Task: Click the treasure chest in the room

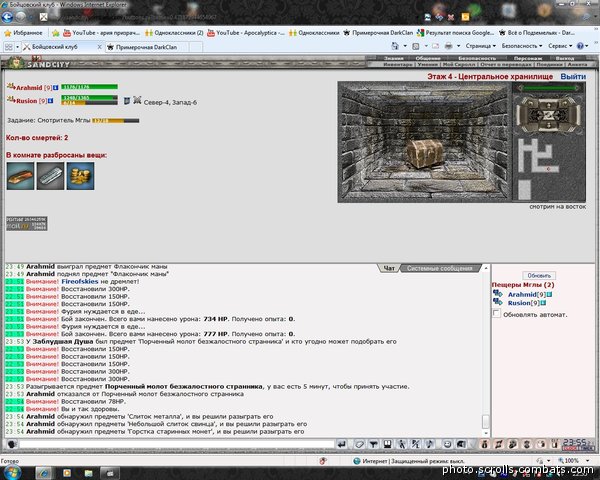Action: (424, 154)
